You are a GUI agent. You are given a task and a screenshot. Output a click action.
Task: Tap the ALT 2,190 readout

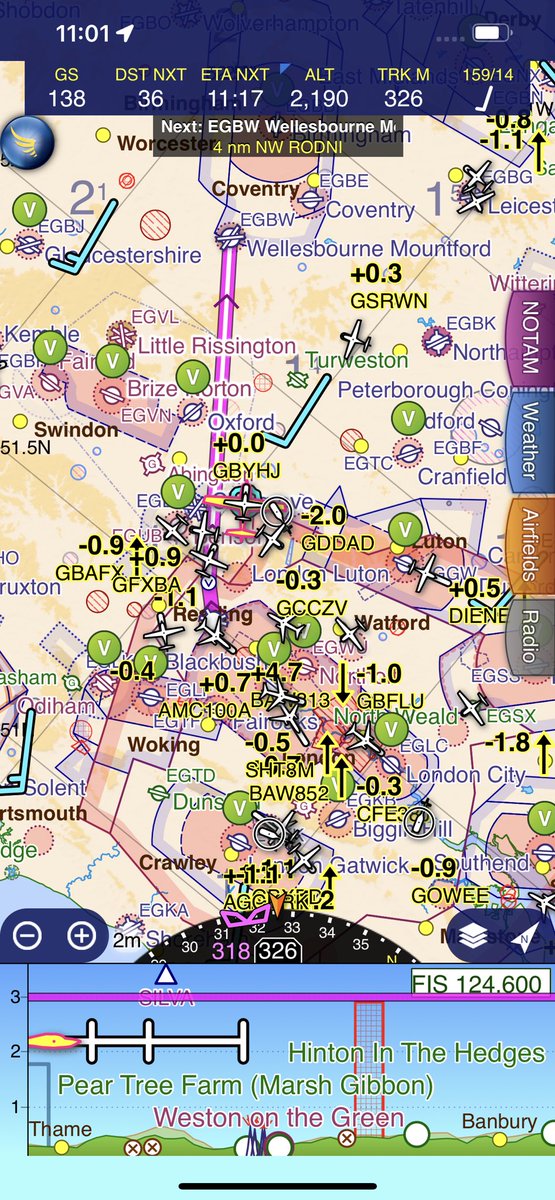point(320,89)
